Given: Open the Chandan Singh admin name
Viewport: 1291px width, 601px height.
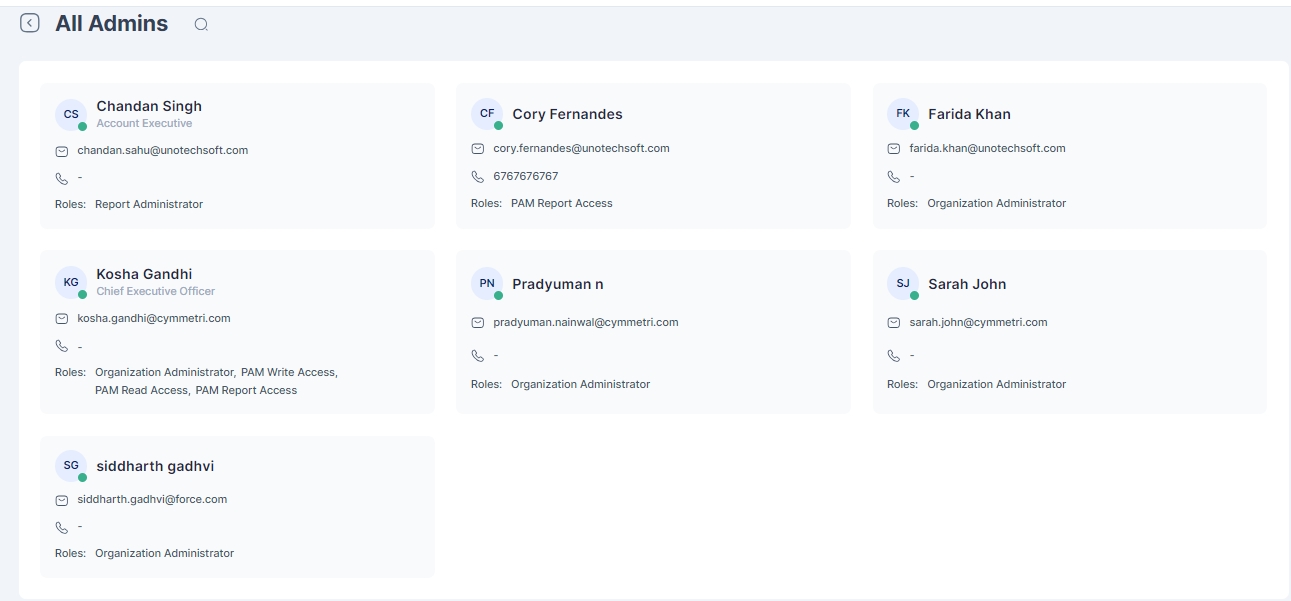Looking at the screenshot, I should (x=149, y=106).
